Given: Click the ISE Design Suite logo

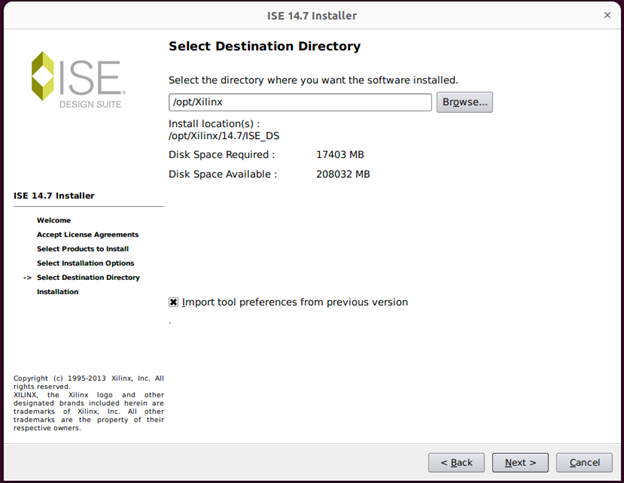Looking at the screenshot, I should pyautogui.click(x=78, y=80).
